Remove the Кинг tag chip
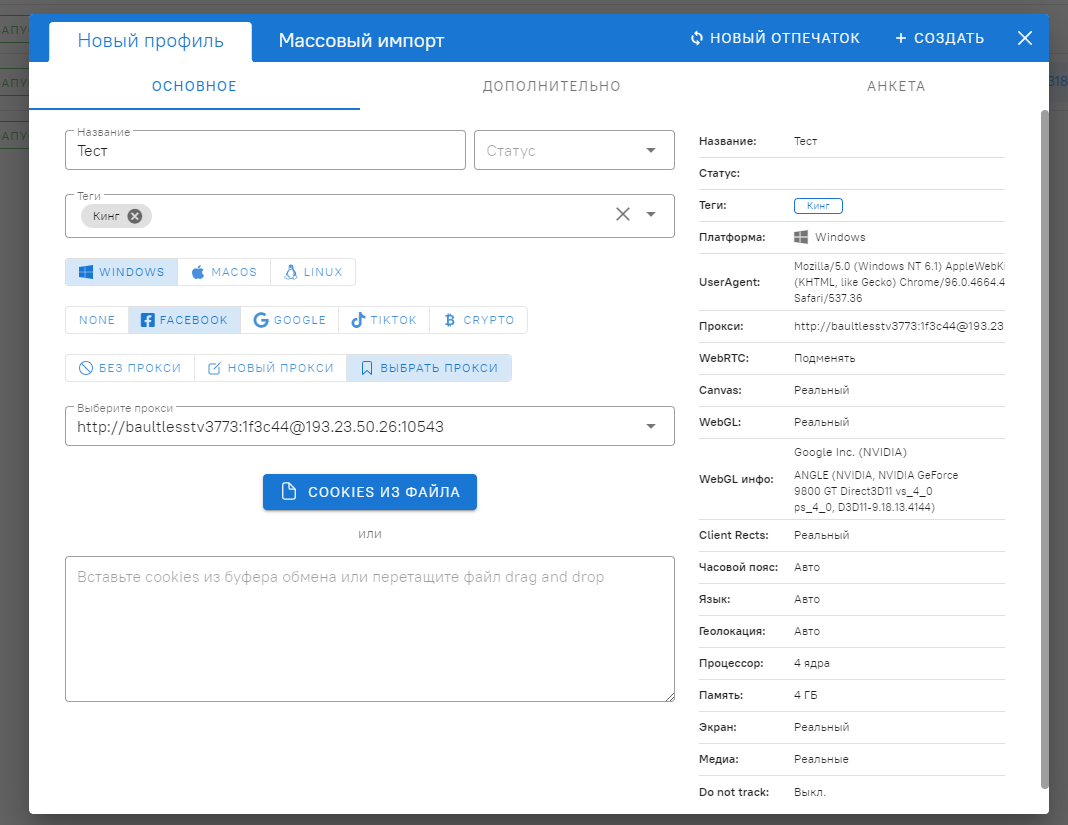1068x825 pixels. point(135,216)
